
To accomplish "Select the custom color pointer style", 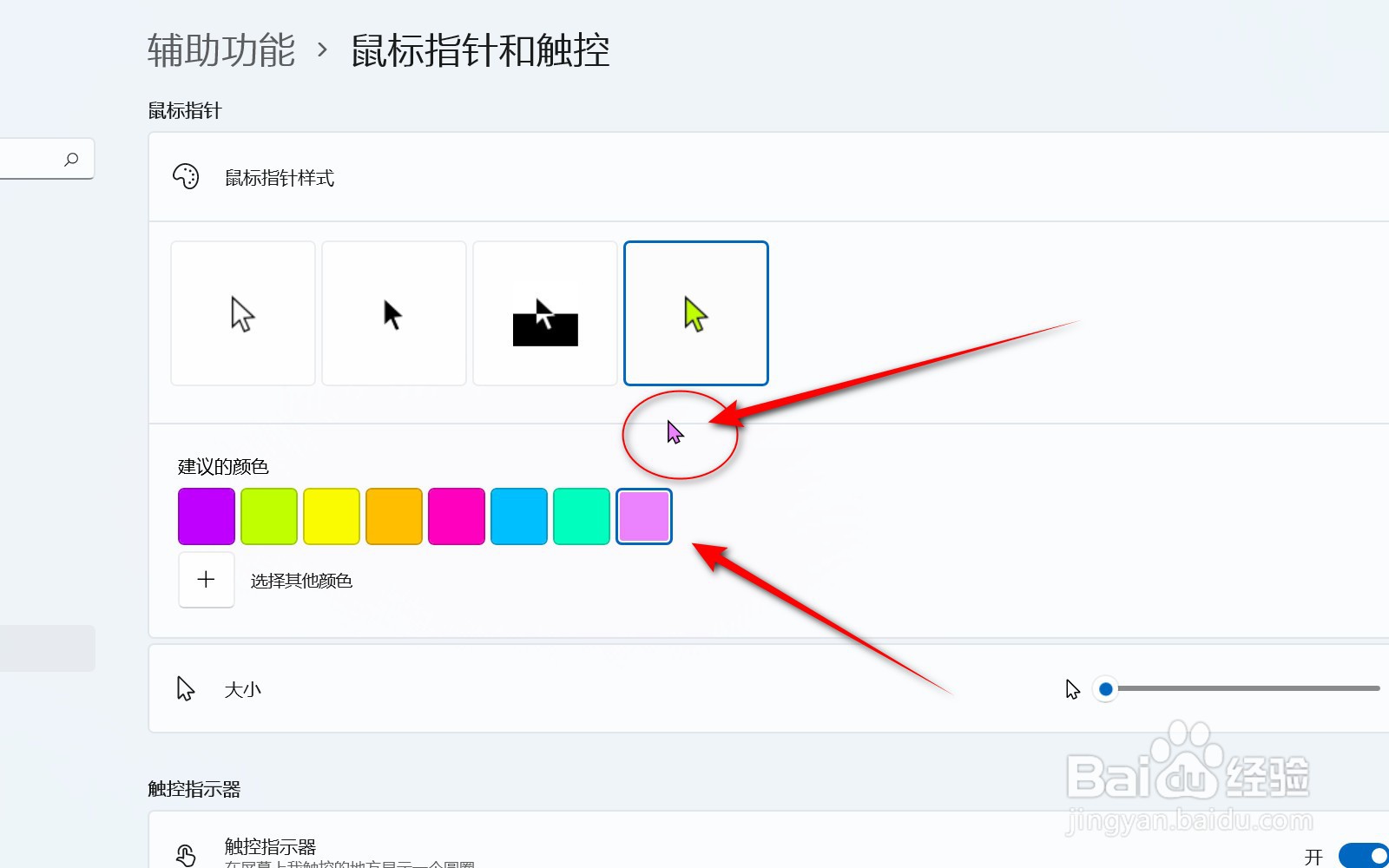I will pos(696,313).
